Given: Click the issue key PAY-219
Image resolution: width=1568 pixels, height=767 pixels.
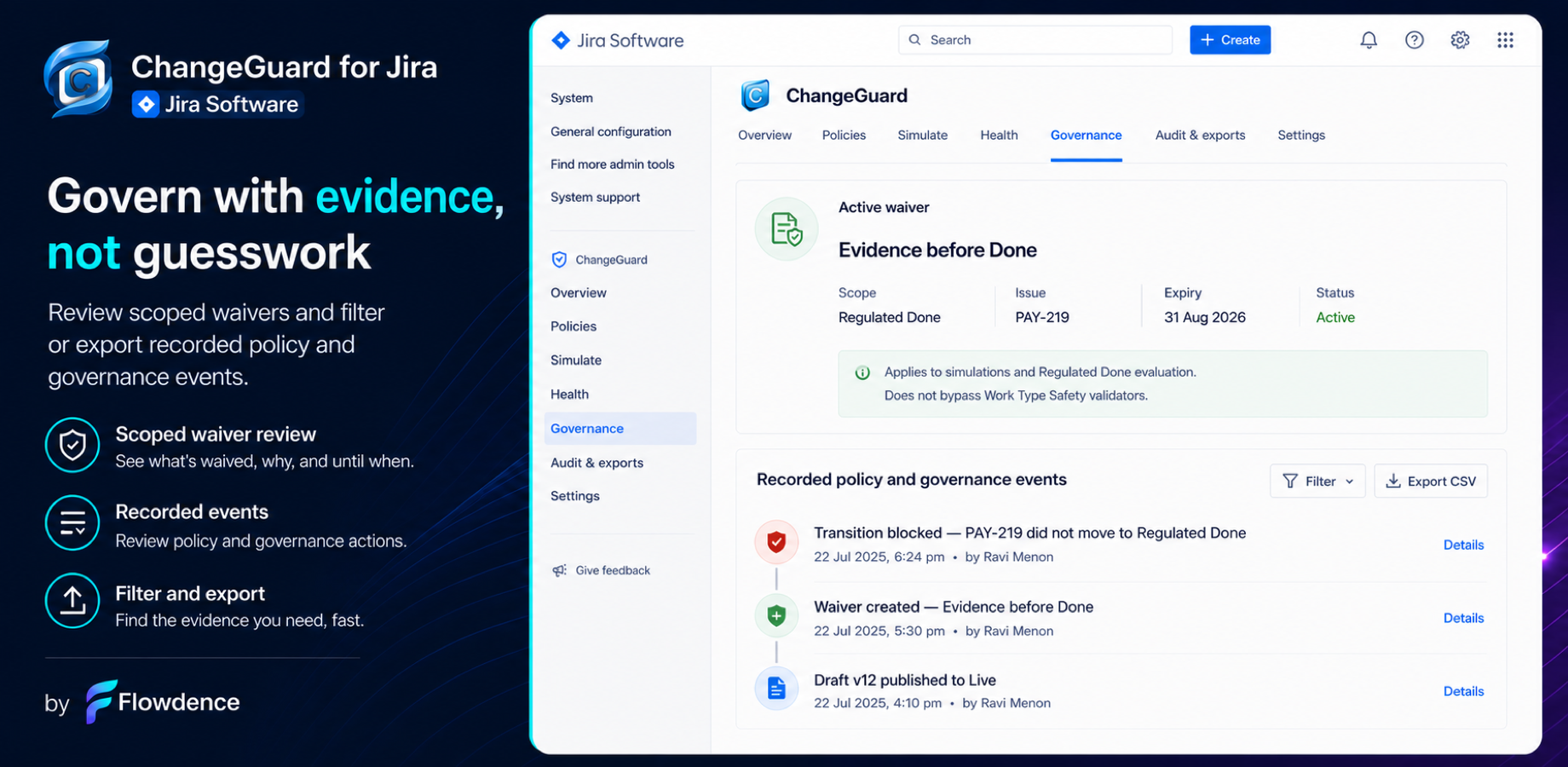Looking at the screenshot, I should coord(1042,317).
